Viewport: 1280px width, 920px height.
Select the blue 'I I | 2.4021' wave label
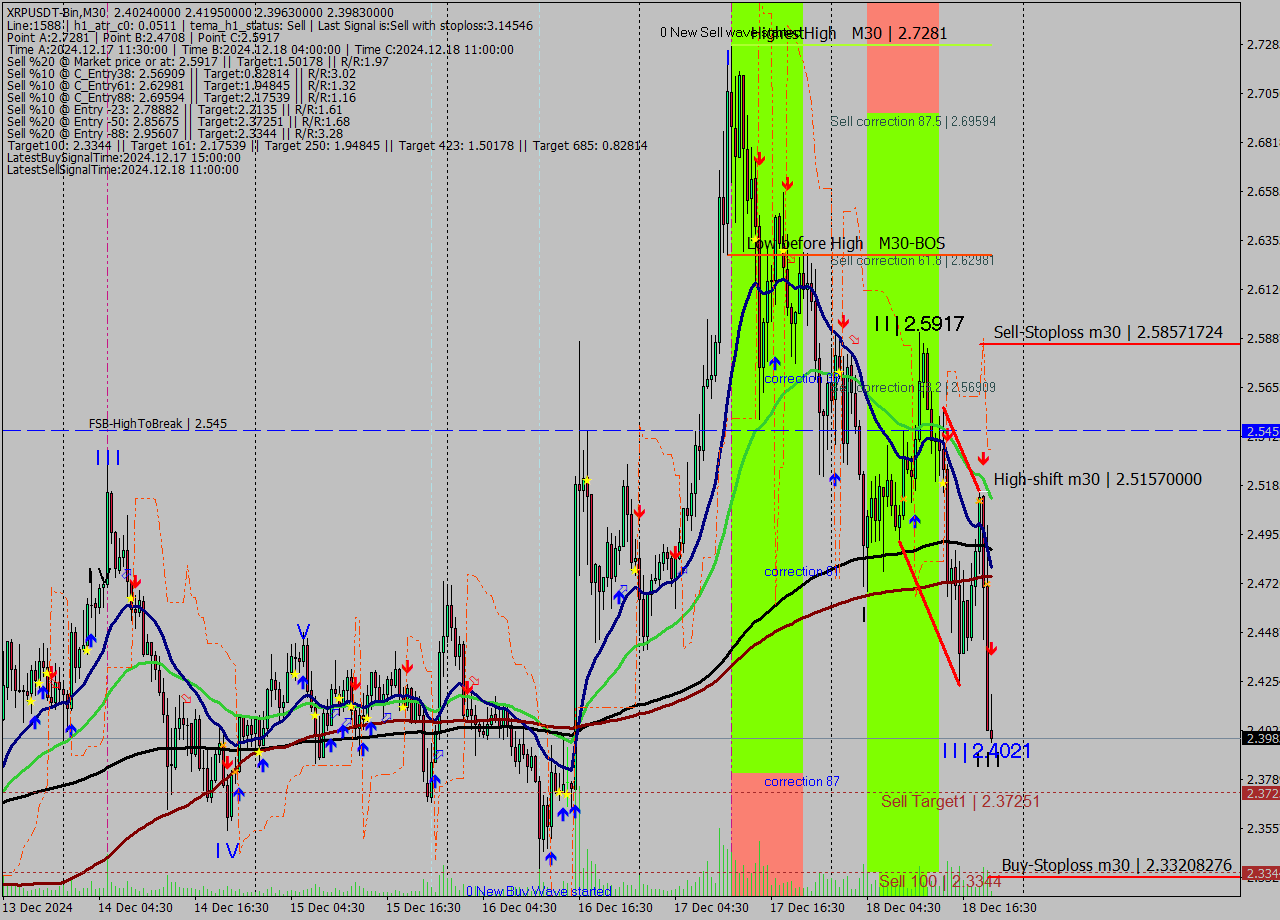(986, 750)
